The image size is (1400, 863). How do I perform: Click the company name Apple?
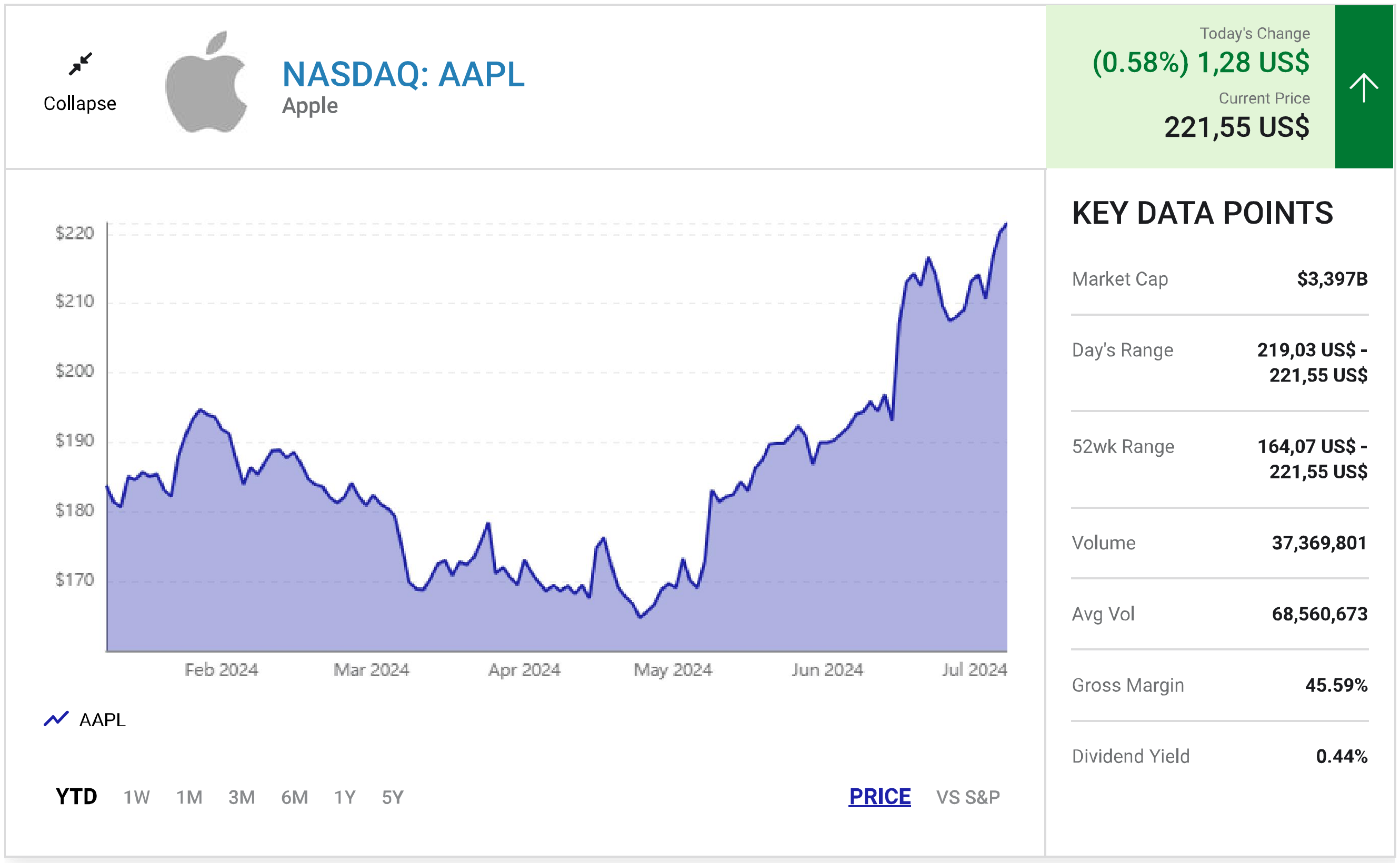pos(310,107)
